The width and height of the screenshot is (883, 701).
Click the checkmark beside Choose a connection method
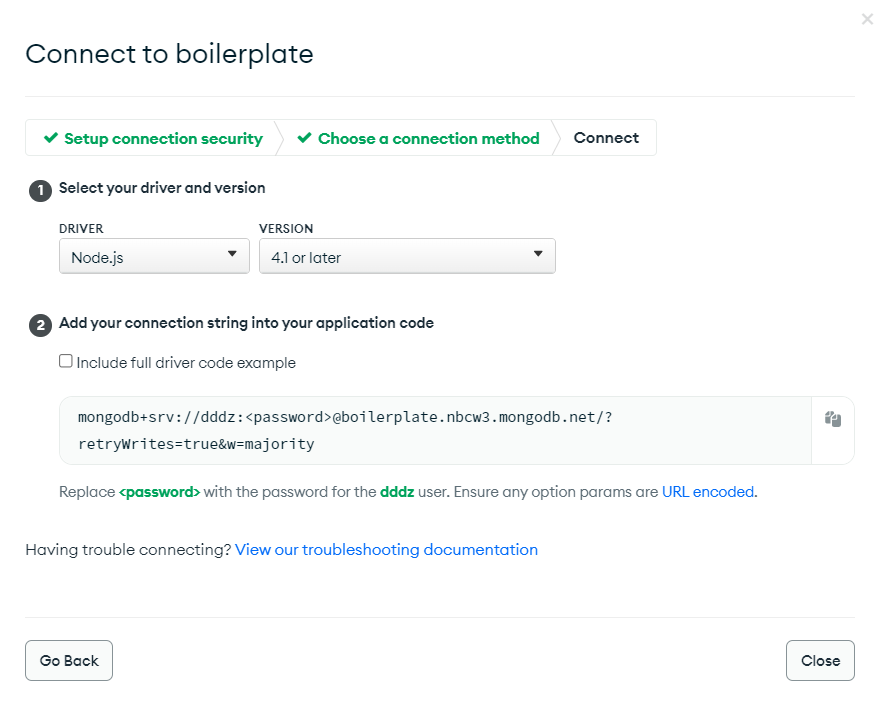[x=304, y=139]
